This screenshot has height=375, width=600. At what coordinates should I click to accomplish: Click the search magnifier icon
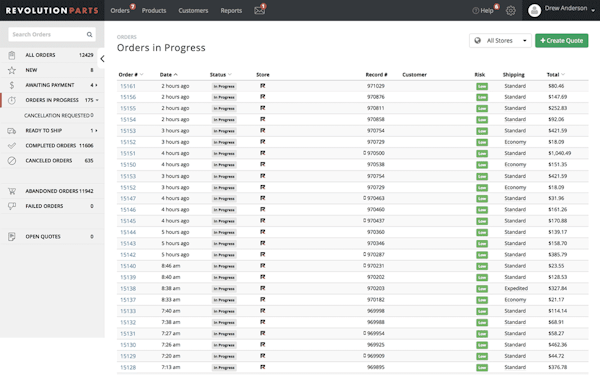point(89,34)
